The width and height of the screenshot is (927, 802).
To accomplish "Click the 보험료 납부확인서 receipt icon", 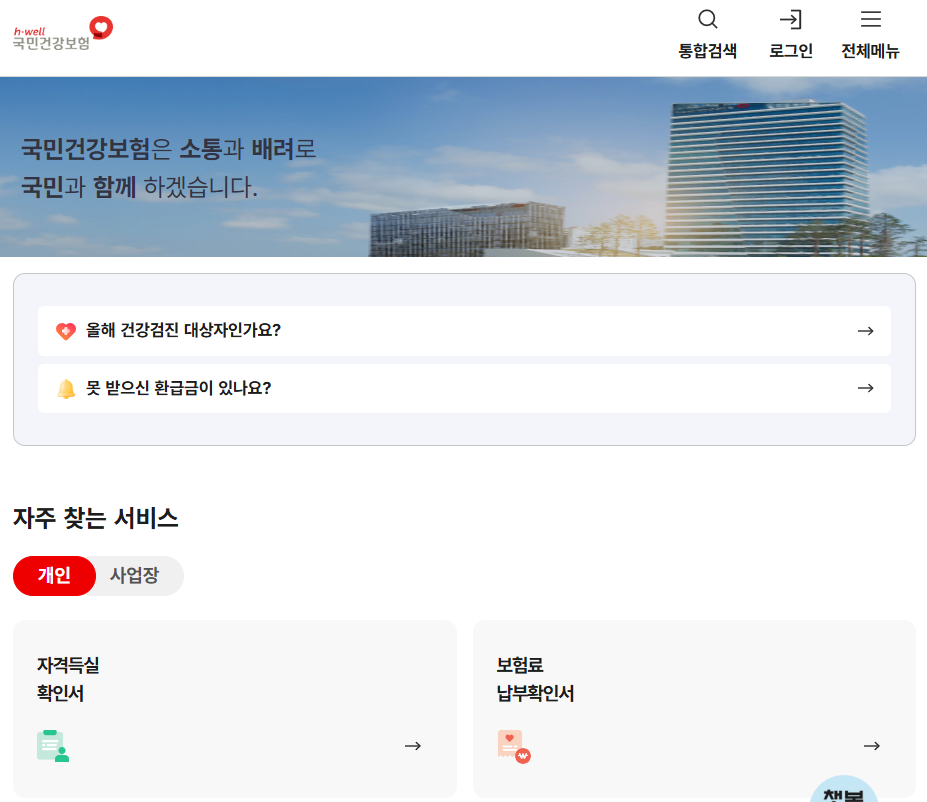I will tap(514, 746).
